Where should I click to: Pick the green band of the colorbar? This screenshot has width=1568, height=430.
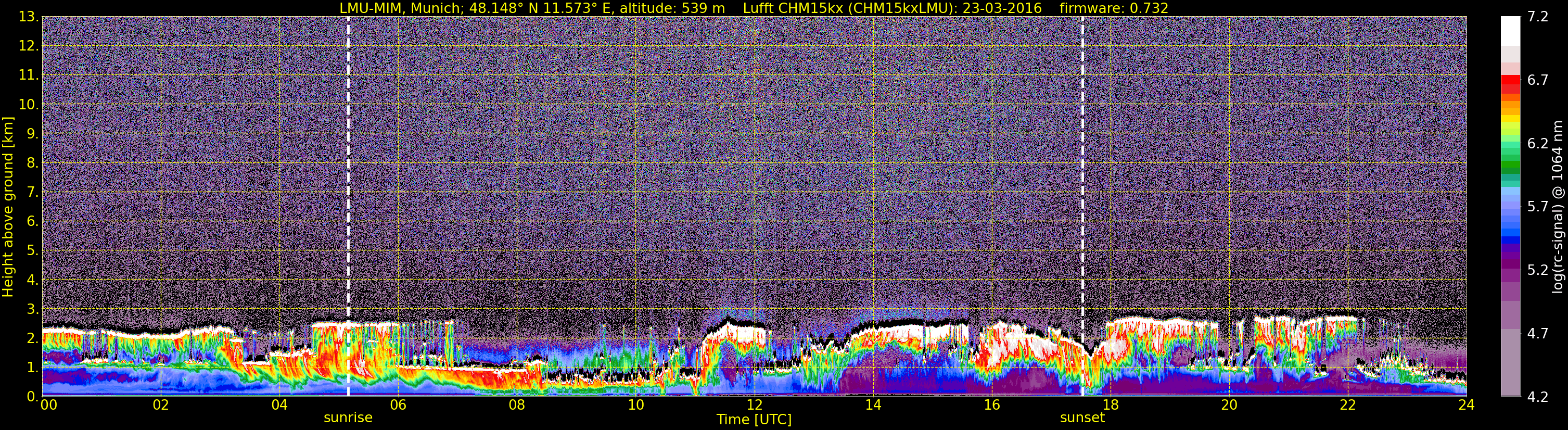1510,165
